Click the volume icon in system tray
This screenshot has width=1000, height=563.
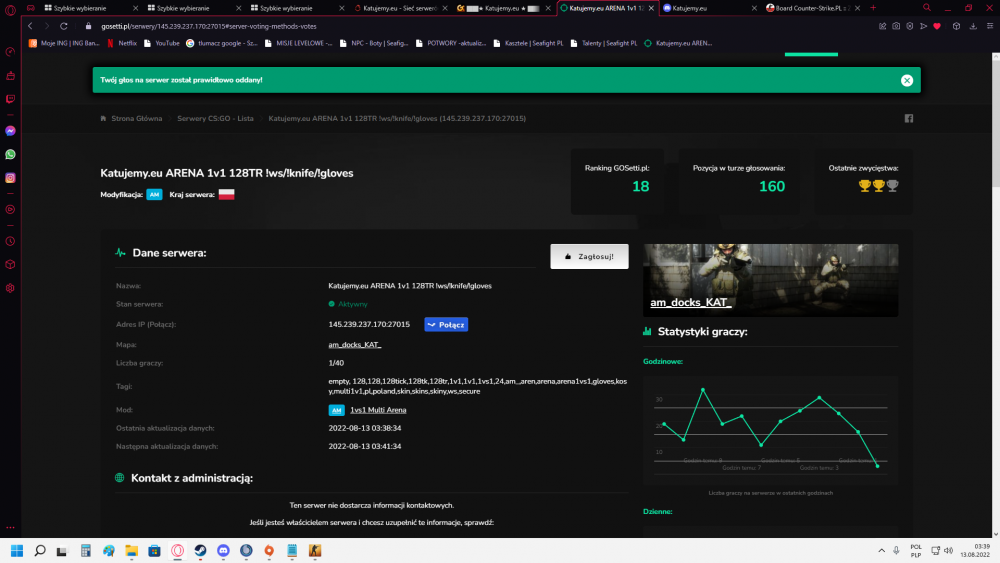[x=948, y=550]
